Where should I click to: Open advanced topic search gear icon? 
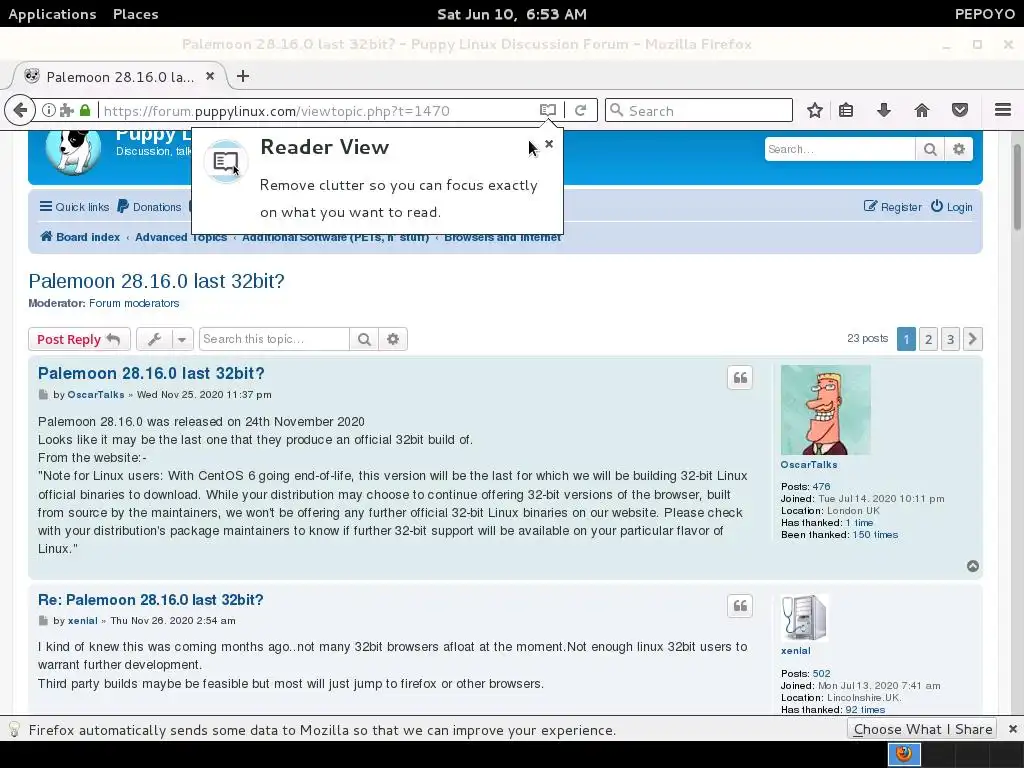coord(392,339)
